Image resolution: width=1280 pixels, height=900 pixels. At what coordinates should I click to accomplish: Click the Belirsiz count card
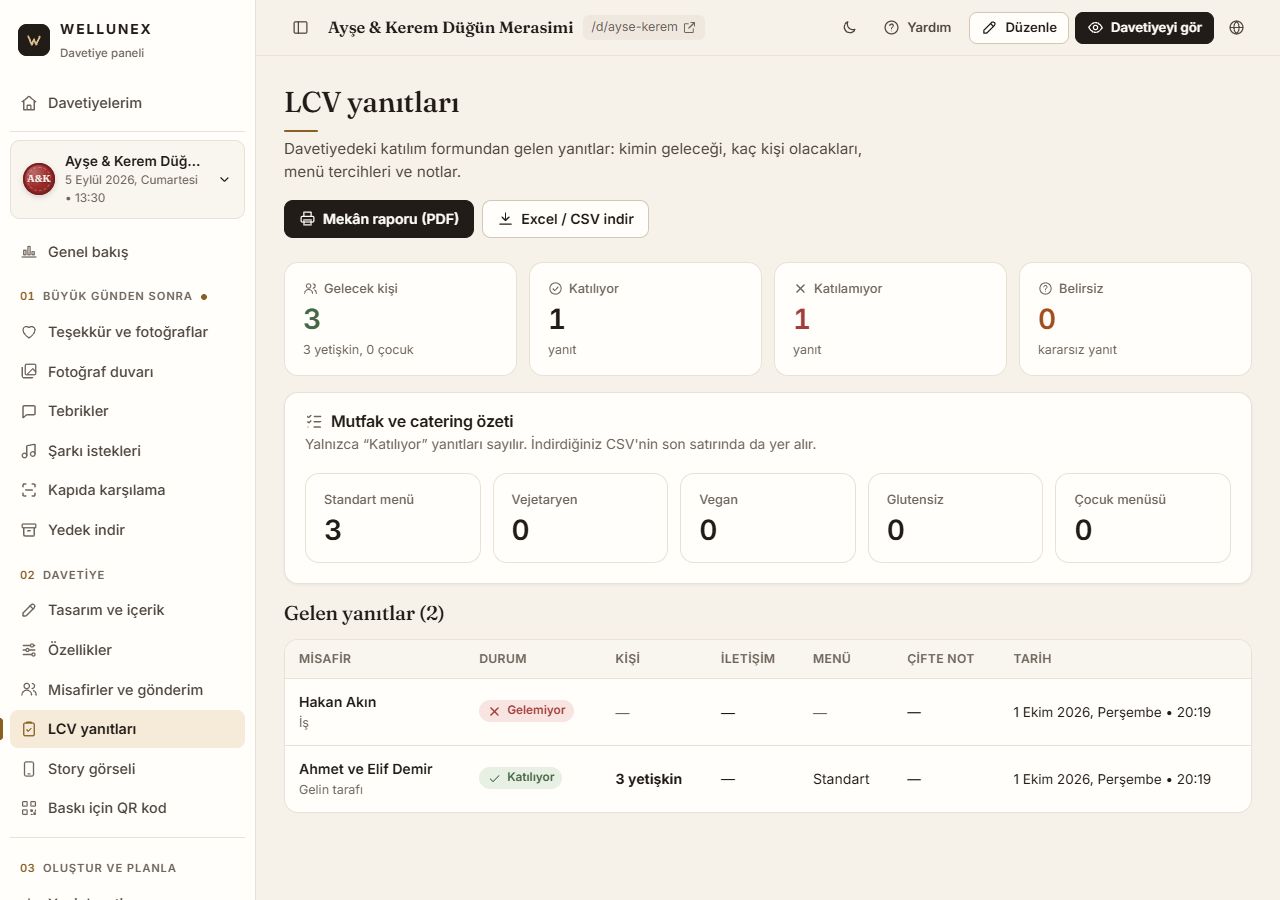coord(1135,319)
